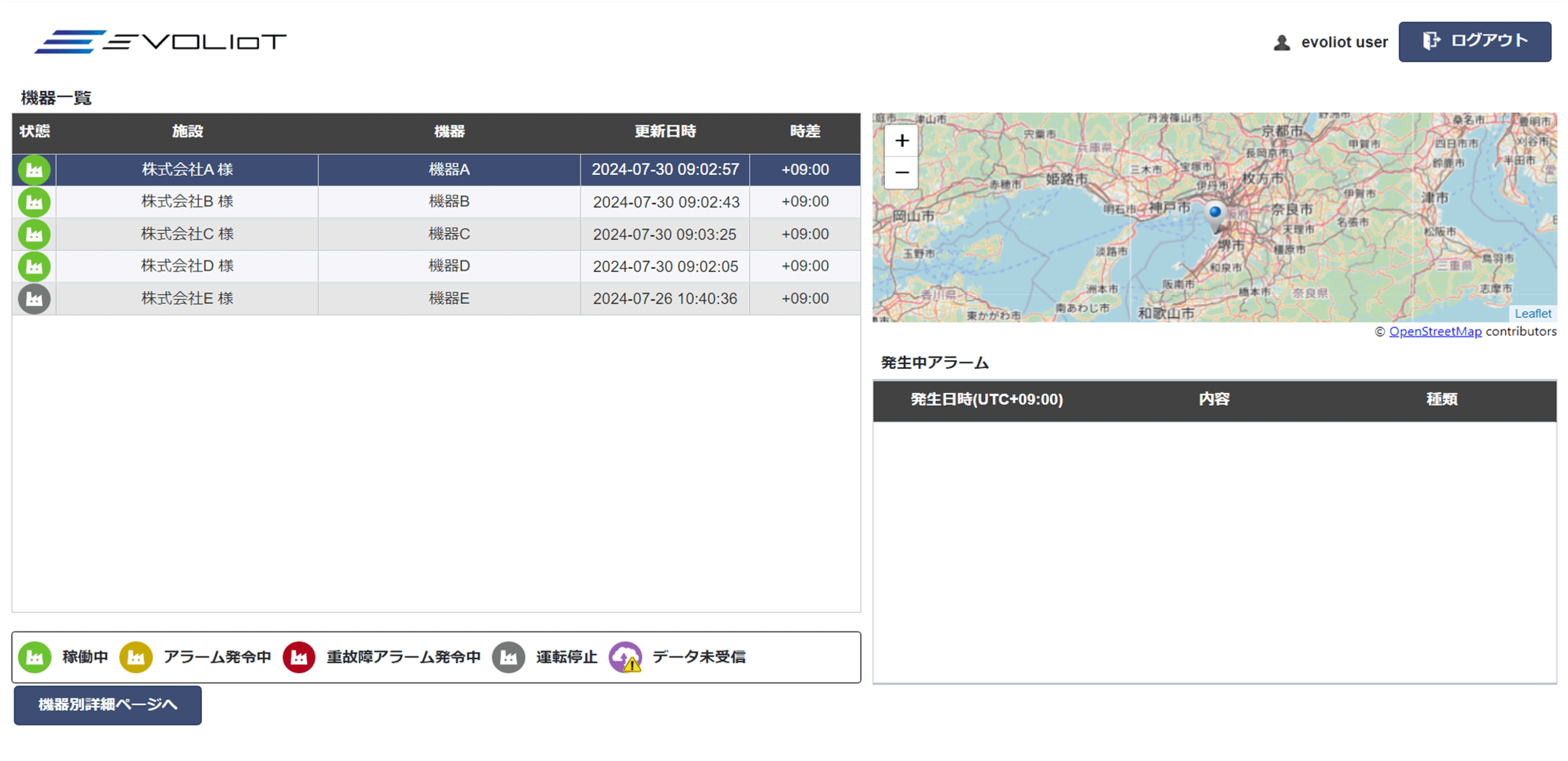Select 機器E device cell
Screen dimensions: 1568x761
[x=449, y=299]
